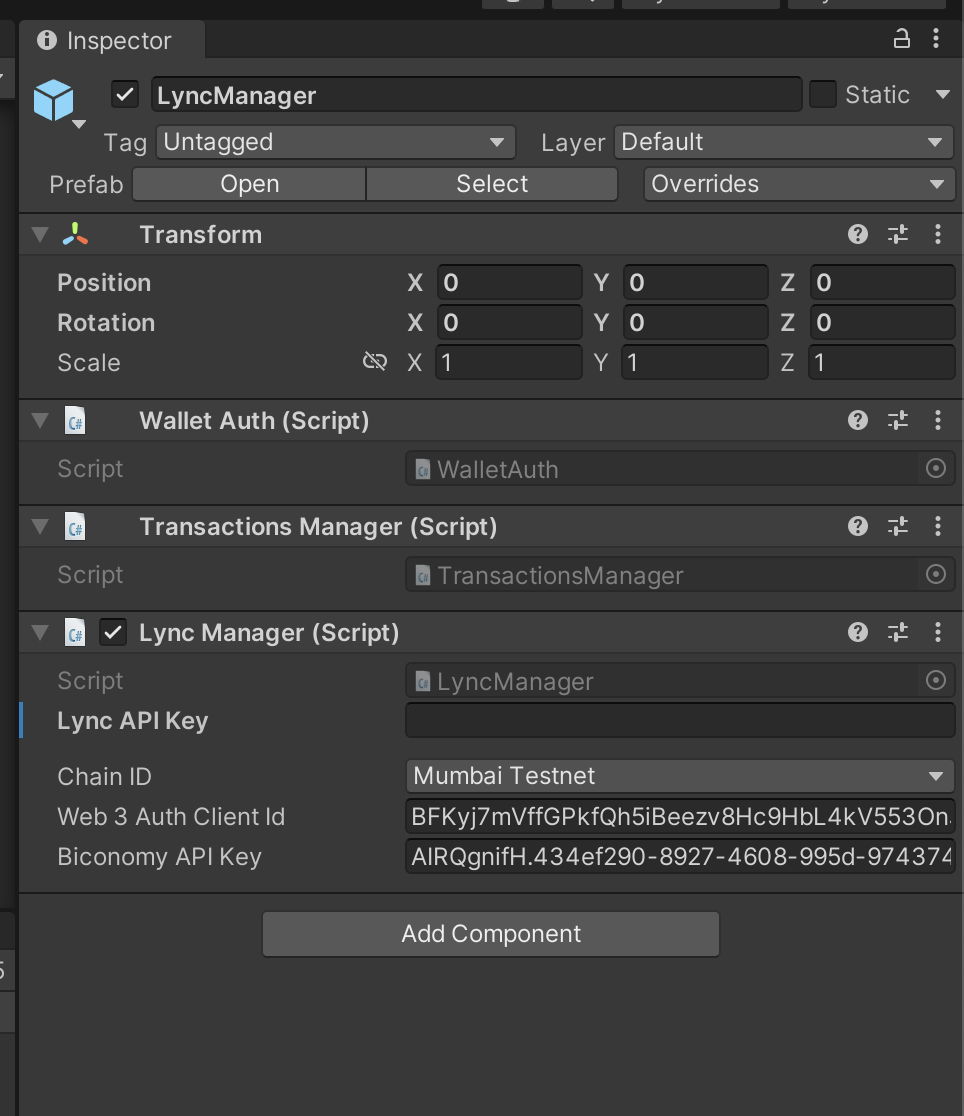Open the prefab Overrides dropdown

(x=799, y=184)
